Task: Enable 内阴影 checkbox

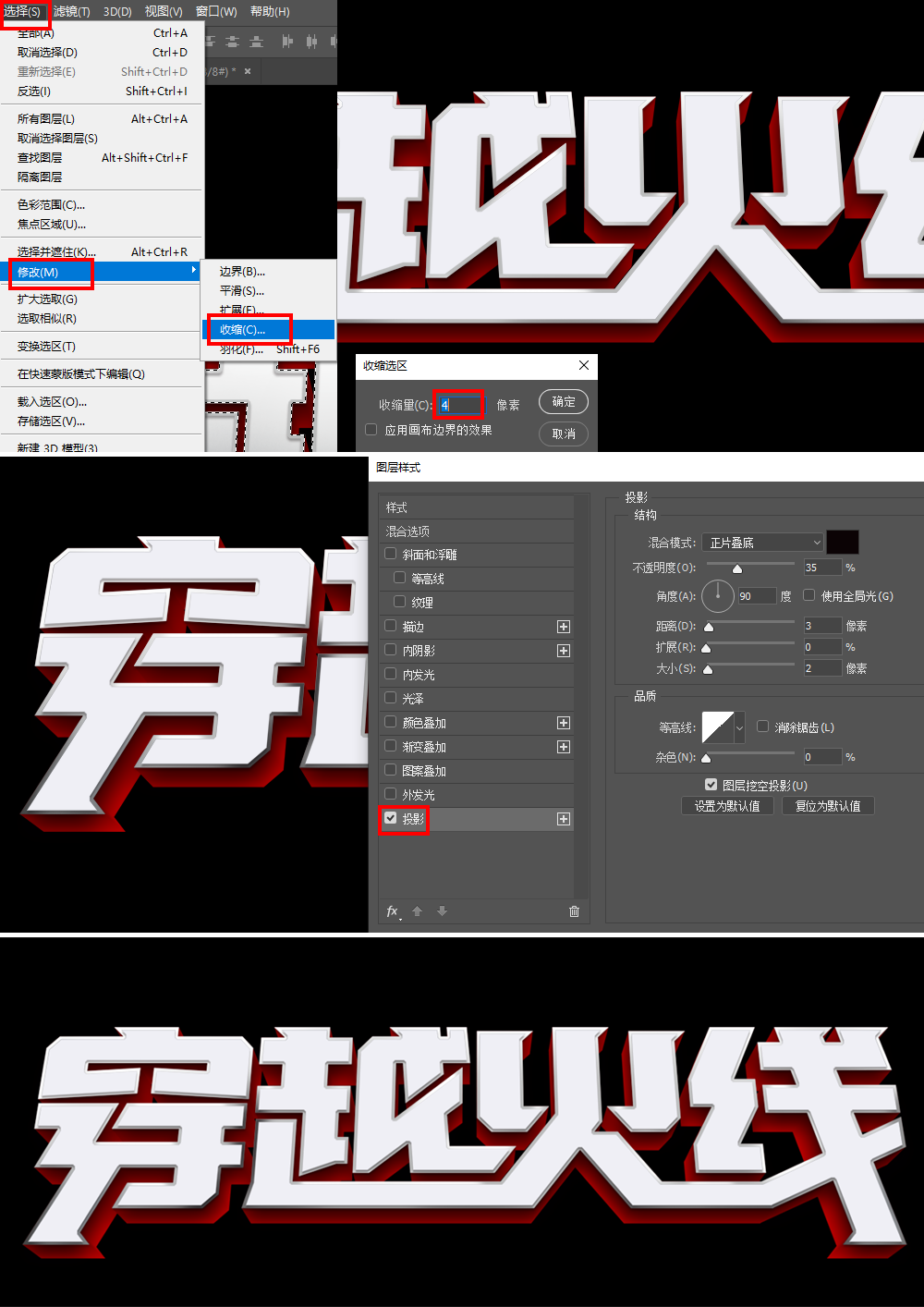Action: click(x=391, y=650)
